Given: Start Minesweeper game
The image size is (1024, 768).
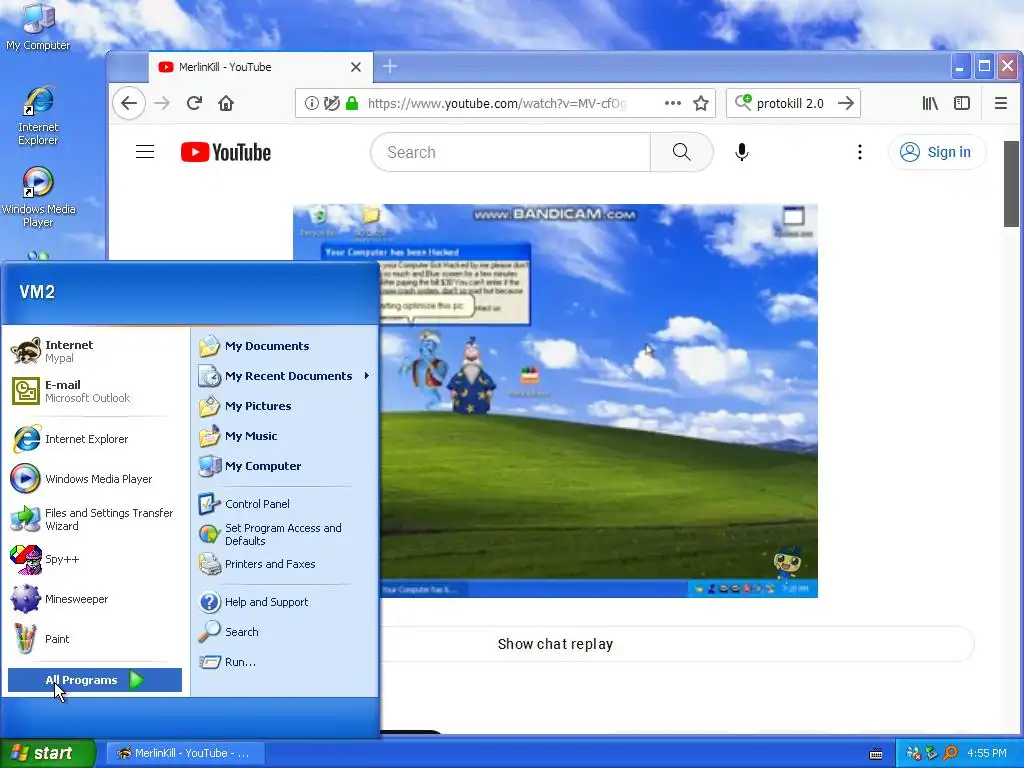Looking at the screenshot, I should coord(95,599).
